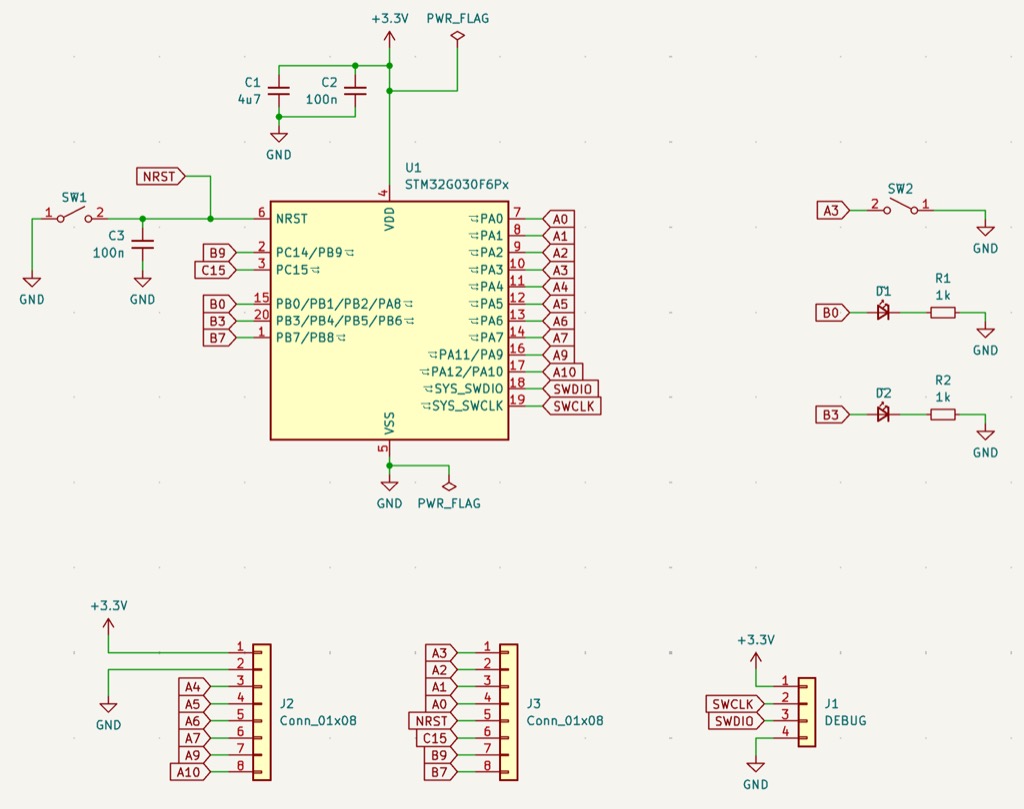
Task: Click connector J3 Conn_01x08 symbol
Action: (x=511, y=710)
